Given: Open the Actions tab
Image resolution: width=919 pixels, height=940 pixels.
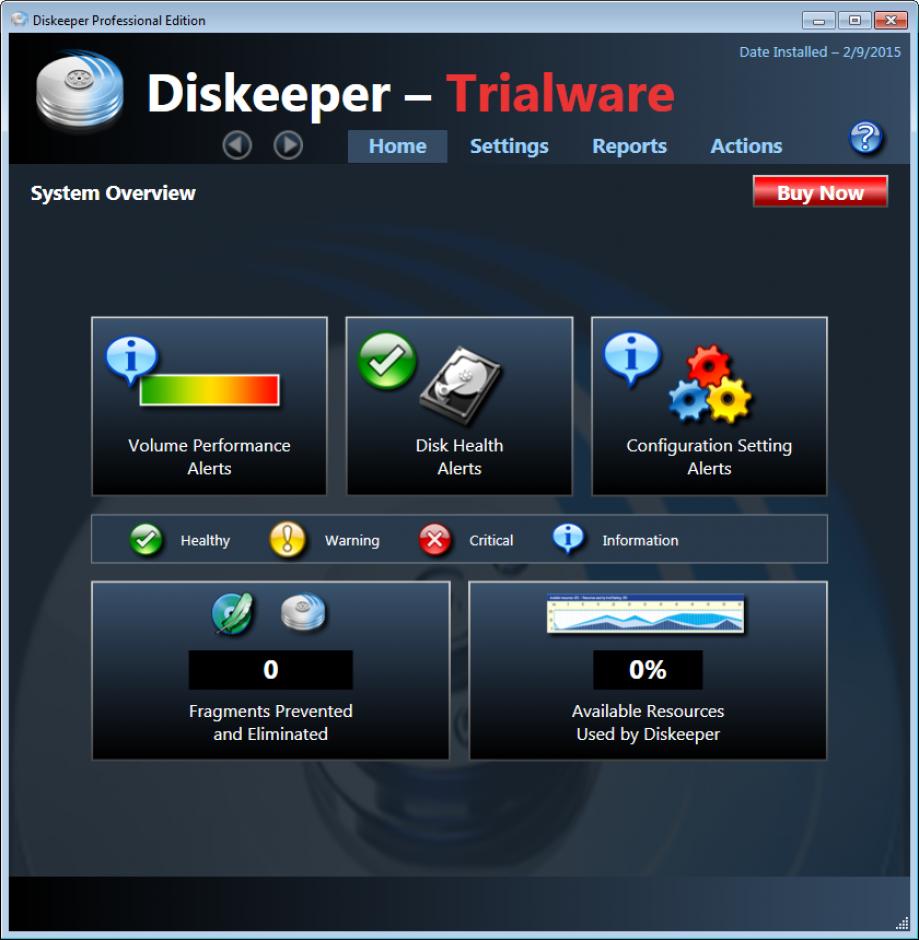Looking at the screenshot, I should tap(746, 146).
